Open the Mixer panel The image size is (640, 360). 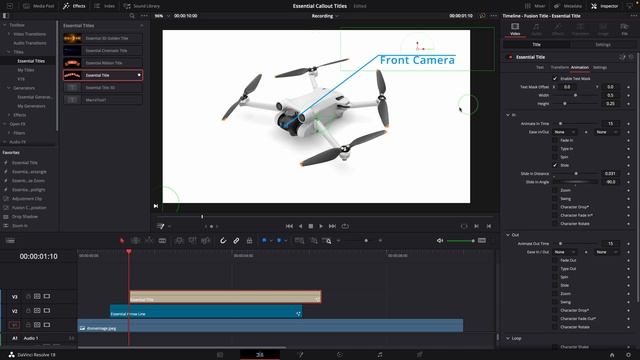(x=535, y=6)
